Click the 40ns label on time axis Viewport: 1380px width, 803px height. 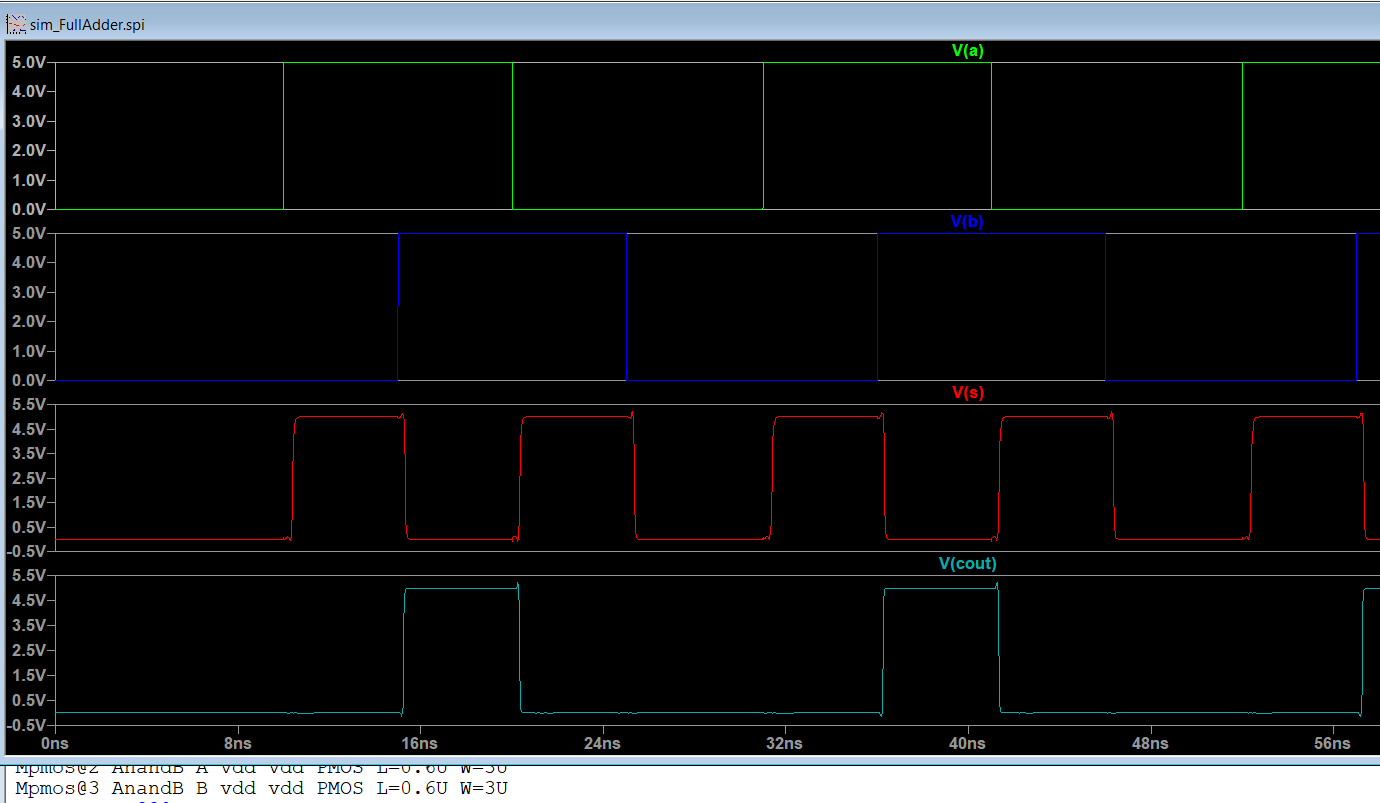pos(967,744)
